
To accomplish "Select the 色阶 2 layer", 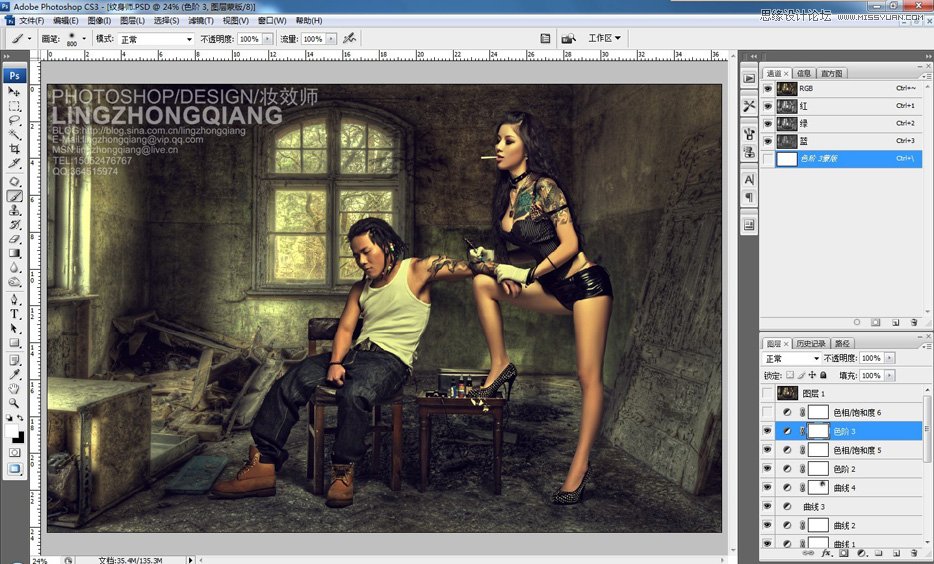I will click(845, 468).
